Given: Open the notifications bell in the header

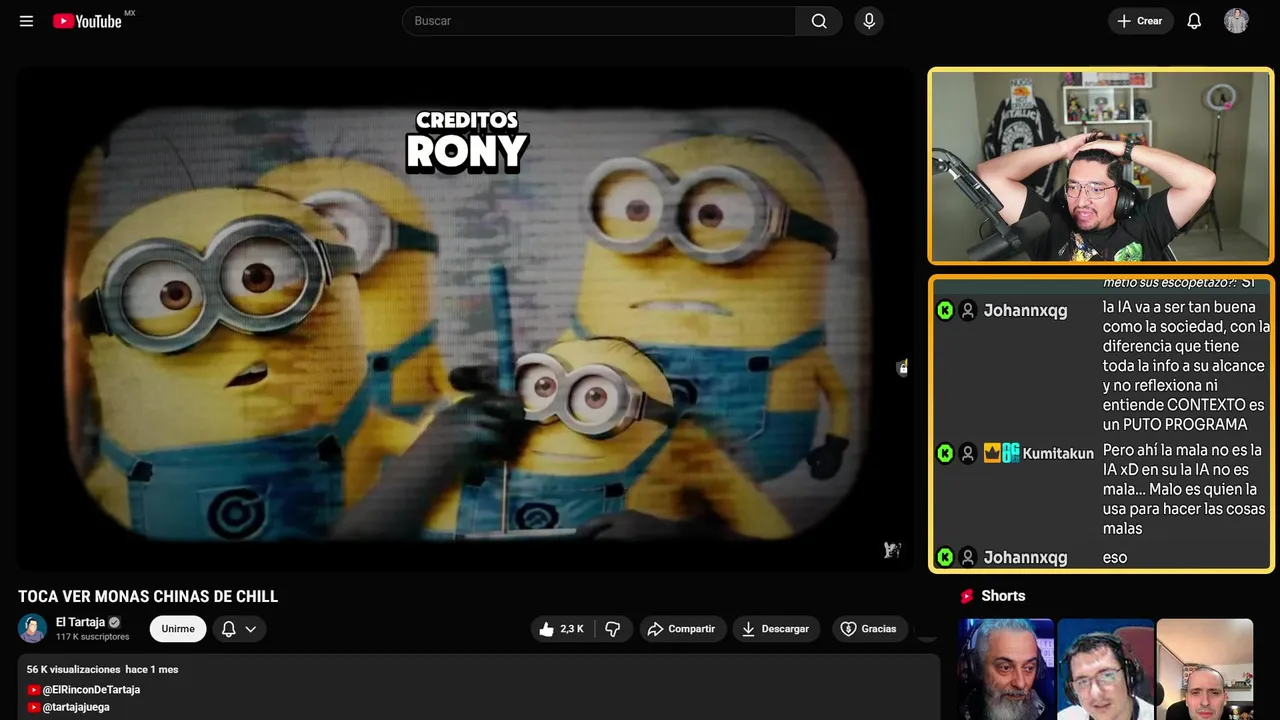Looking at the screenshot, I should 1194,21.
